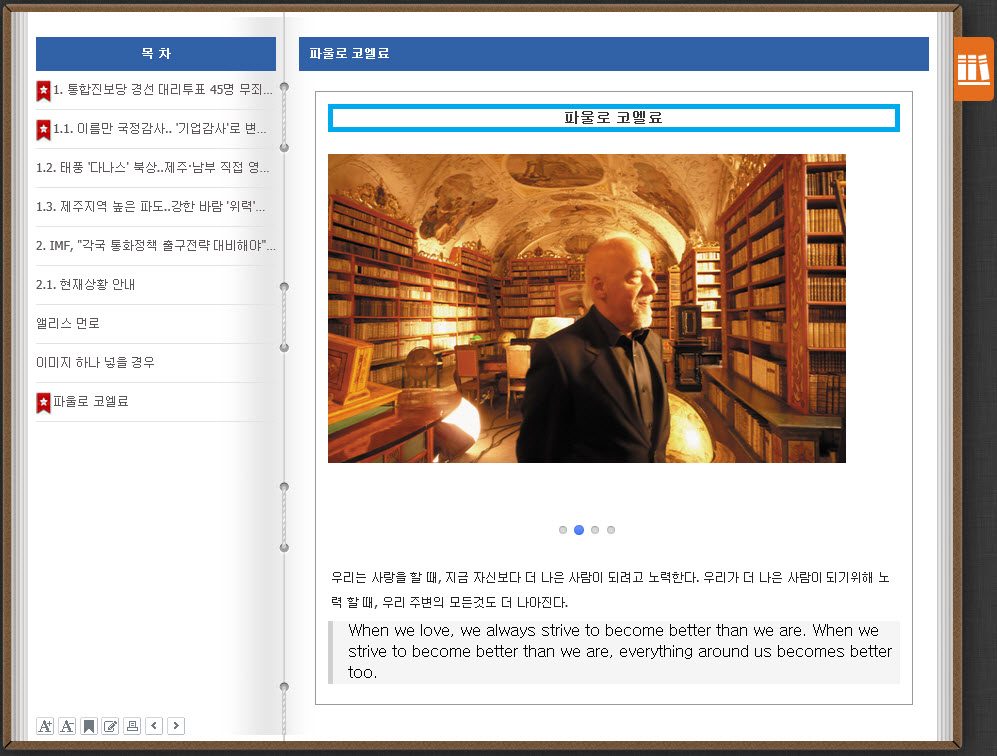The height and width of the screenshot is (756, 997).
Task: Open 파울로 코엘료 in table of contents
Action: (90, 401)
